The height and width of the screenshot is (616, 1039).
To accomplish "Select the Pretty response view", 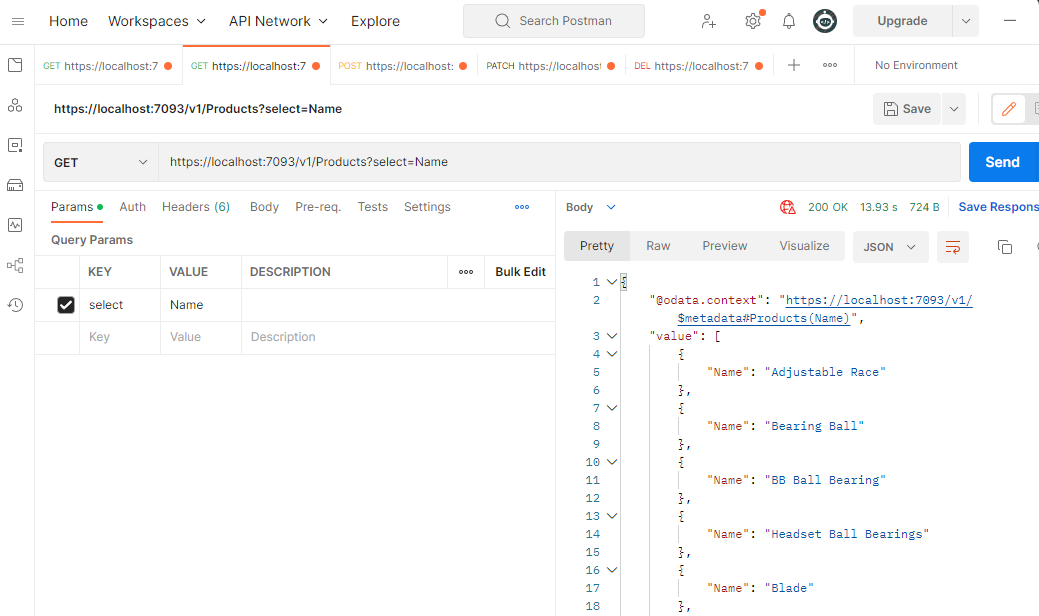I will click(596, 246).
